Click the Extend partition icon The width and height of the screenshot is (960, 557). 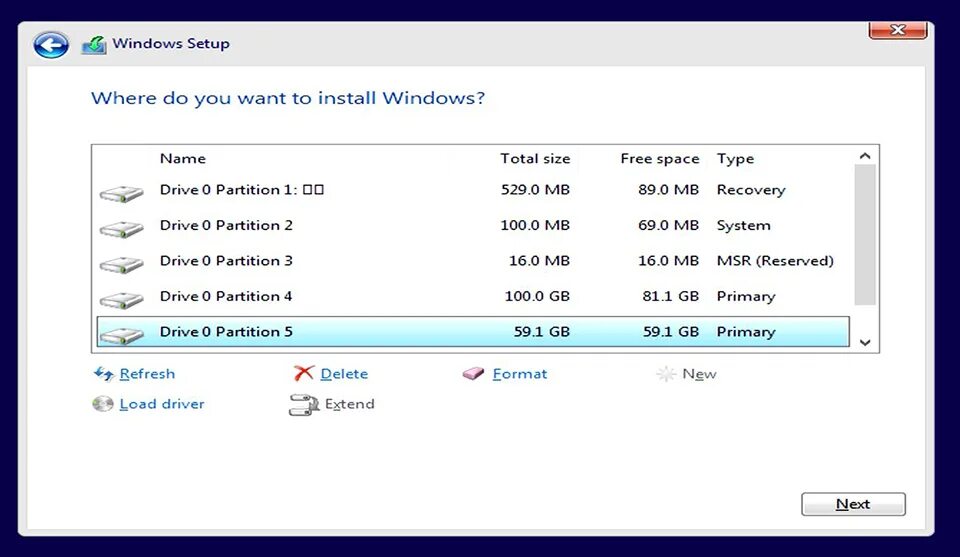coord(304,405)
